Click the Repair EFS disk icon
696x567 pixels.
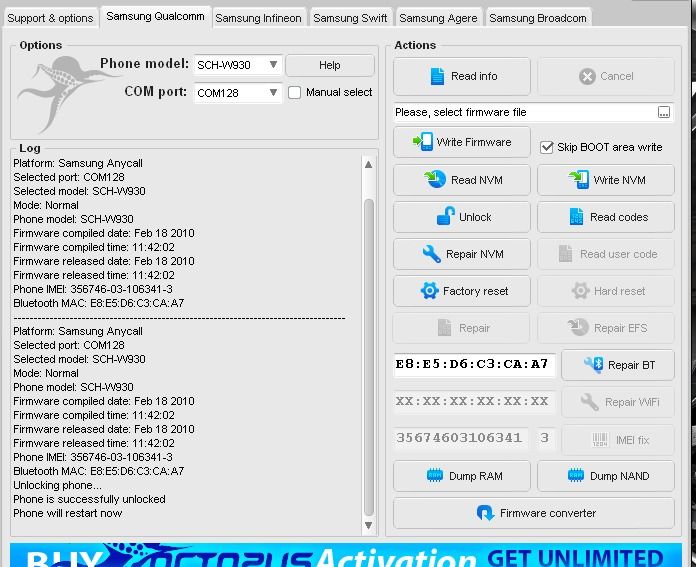pyautogui.click(x=578, y=328)
